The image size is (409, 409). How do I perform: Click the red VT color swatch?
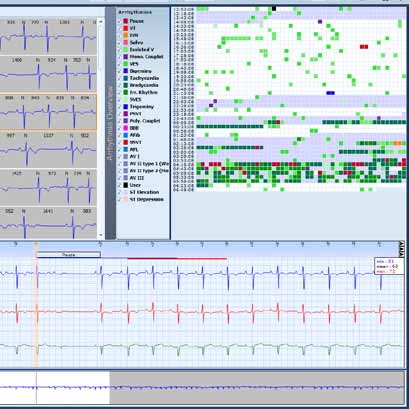pos(126,28)
